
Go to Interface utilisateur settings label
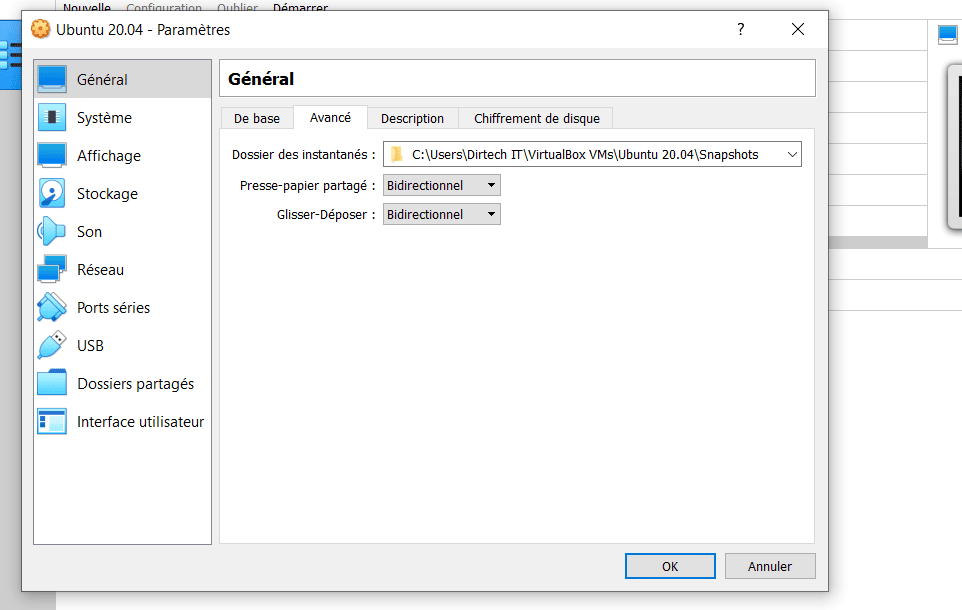pos(140,422)
